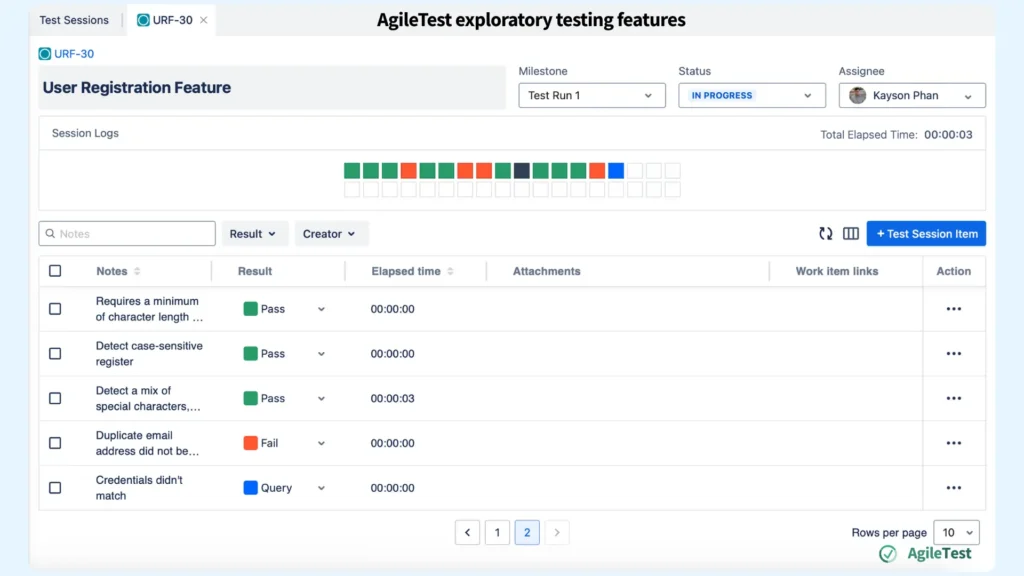This screenshot has height=576, width=1024.
Task: Click Kayson Phan avatar in Assignee
Action: [x=857, y=95]
